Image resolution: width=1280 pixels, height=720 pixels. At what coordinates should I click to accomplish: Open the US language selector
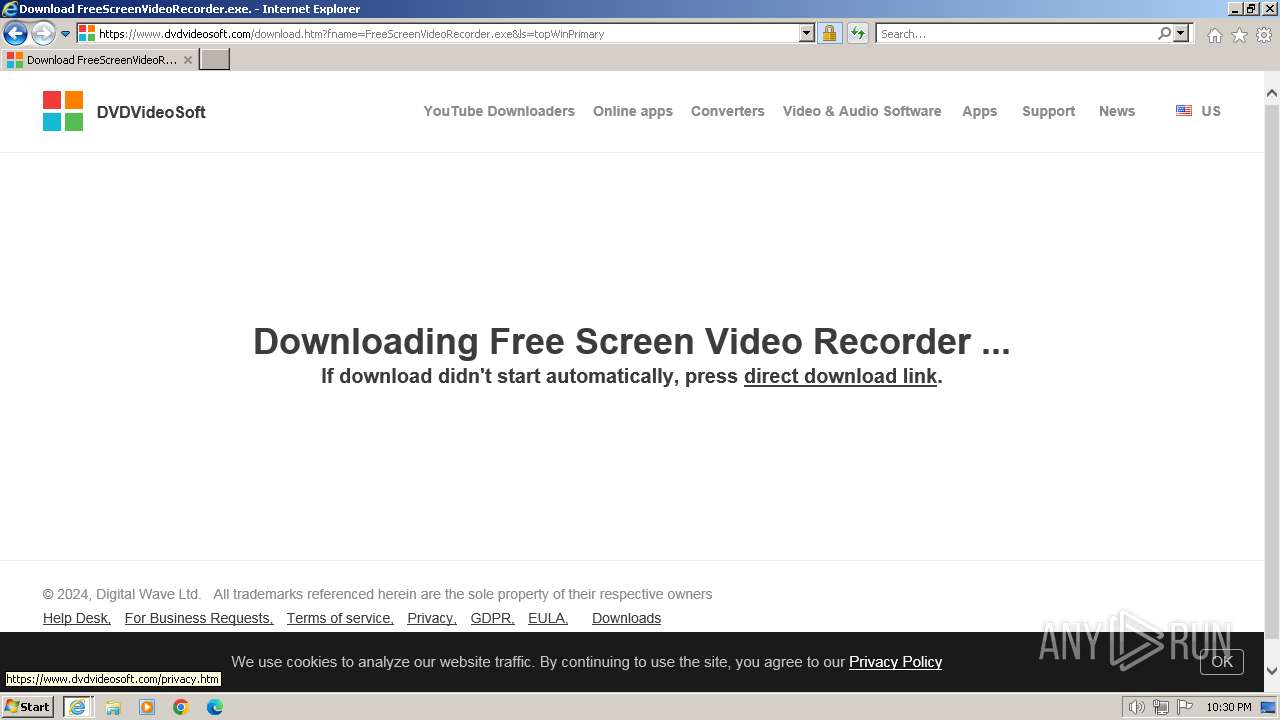1198,111
